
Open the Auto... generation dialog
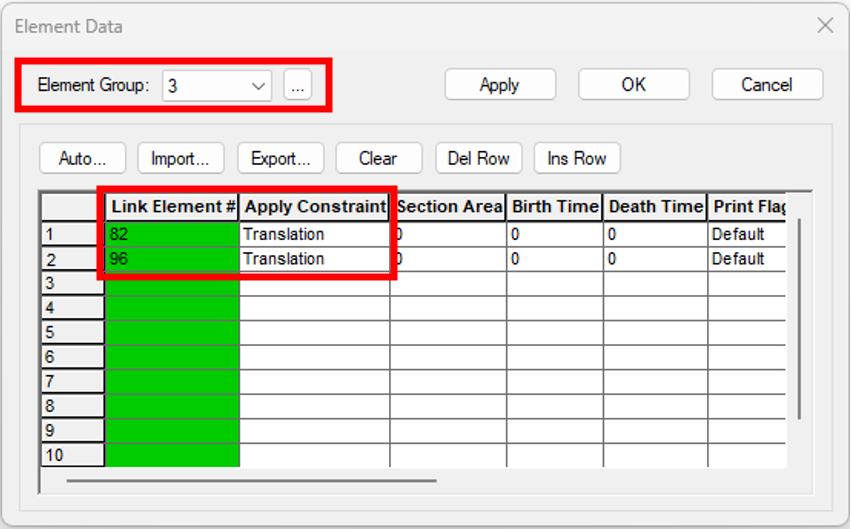pyautogui.click(x=82, y=158)
